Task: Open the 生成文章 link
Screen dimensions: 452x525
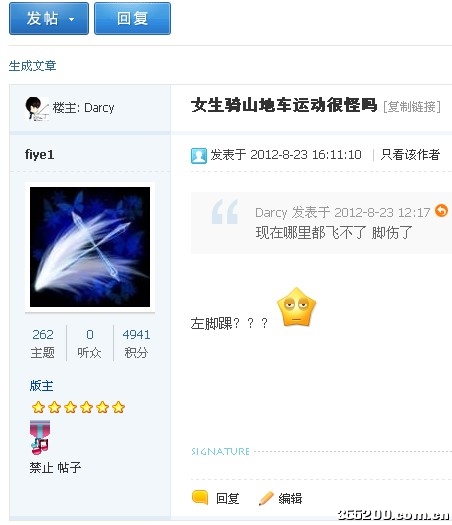Action: pyautogui.click(x=32, y=66)
